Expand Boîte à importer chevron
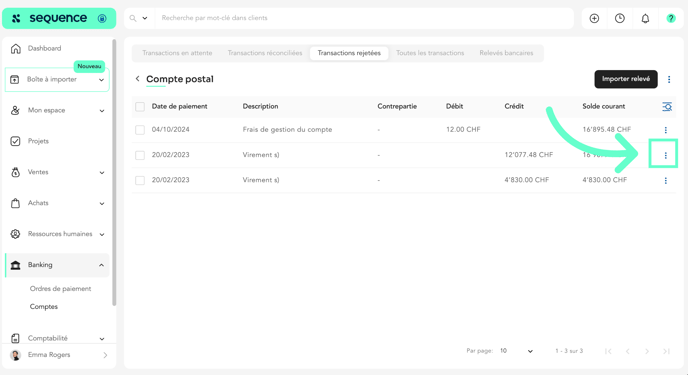688x375 pixels. 101,80
